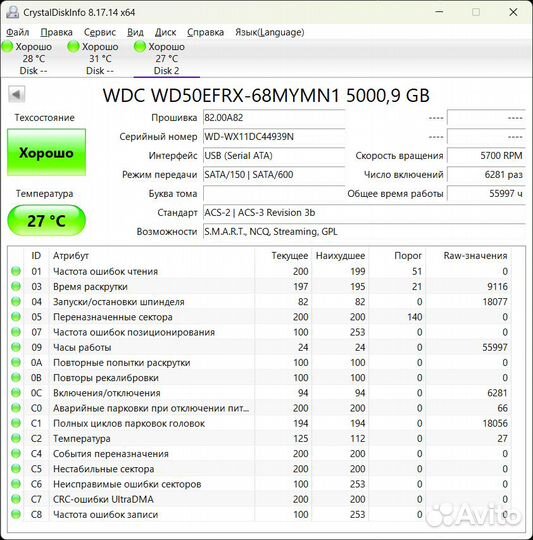Switch to the first disk tab at 28 °C
The width and height of the screenshot is (533, 540).
click(x=33, y=59)
